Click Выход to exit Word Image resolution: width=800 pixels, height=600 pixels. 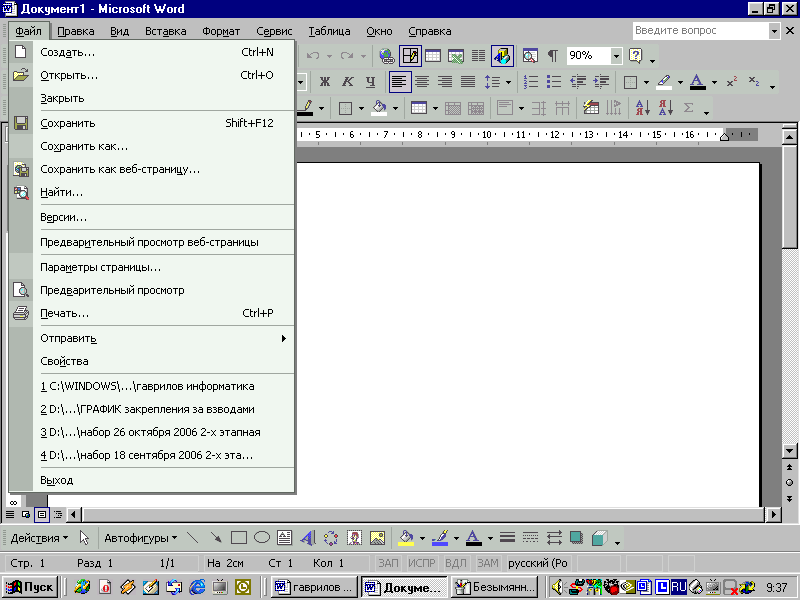point(163,480)
